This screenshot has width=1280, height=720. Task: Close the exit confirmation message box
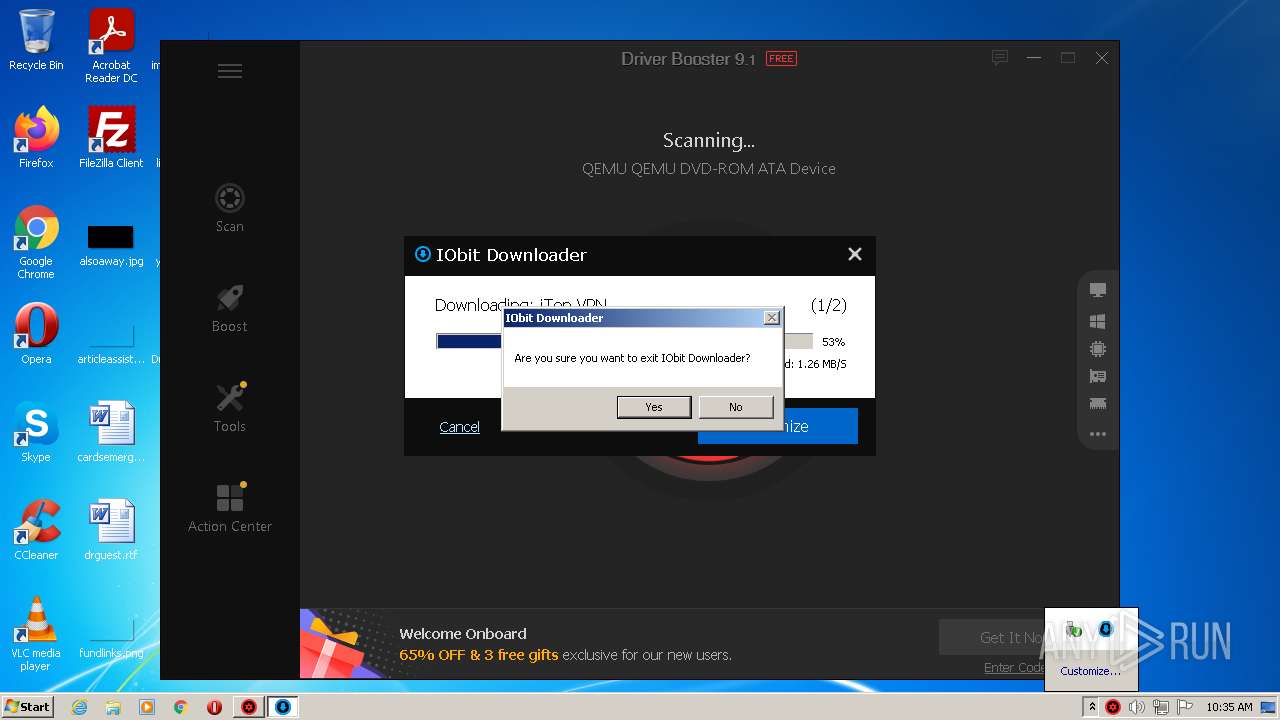coord(772,318)
